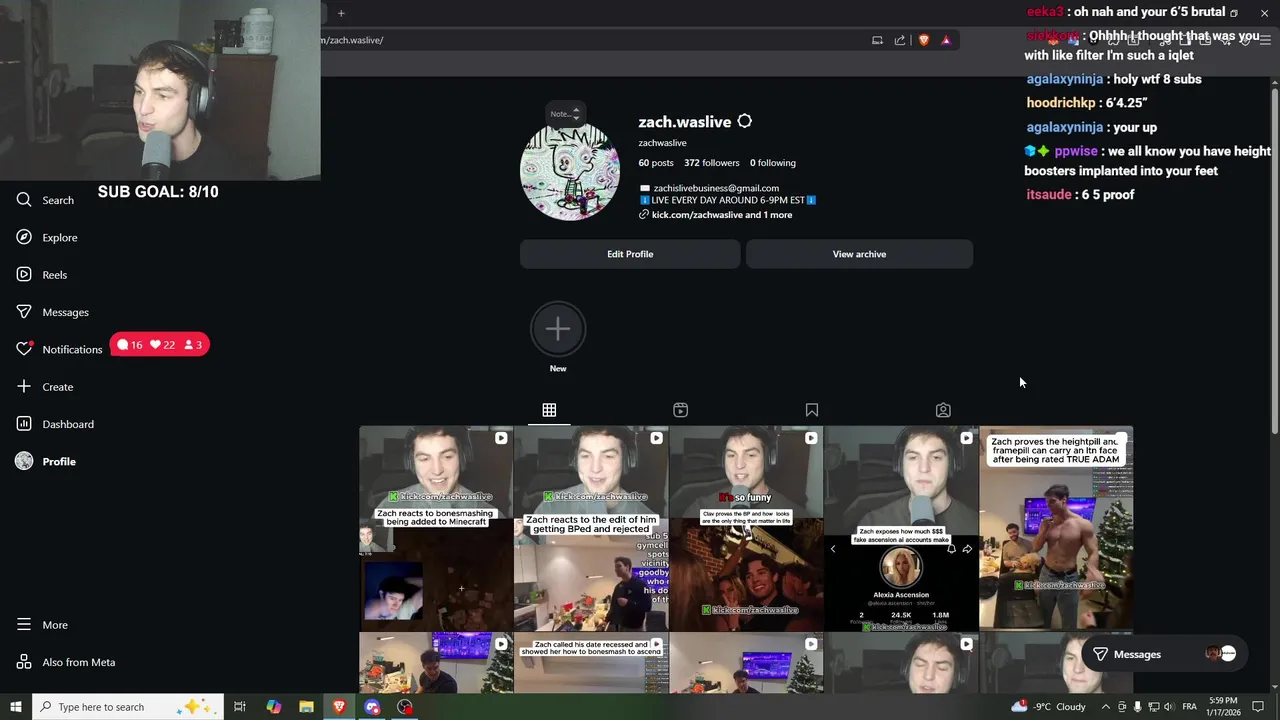This screenshot has height=720, width=1280.
Task: Open the Explore page
Action: pyautogui.click(x=47, y=237)
